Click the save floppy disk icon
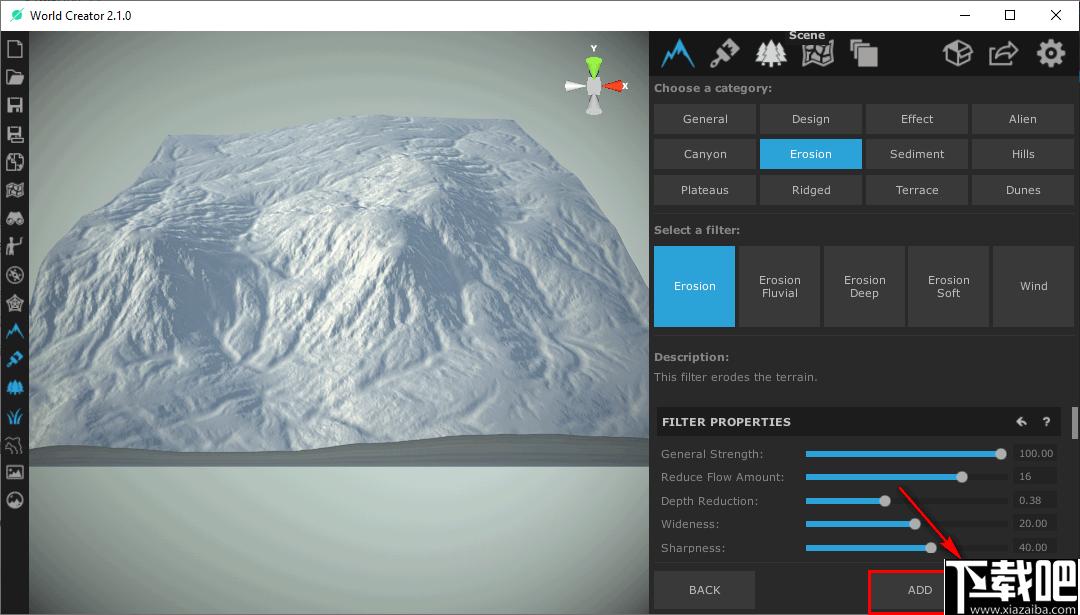The height and width of the screenshot is (615, 1080). (14, 105)
